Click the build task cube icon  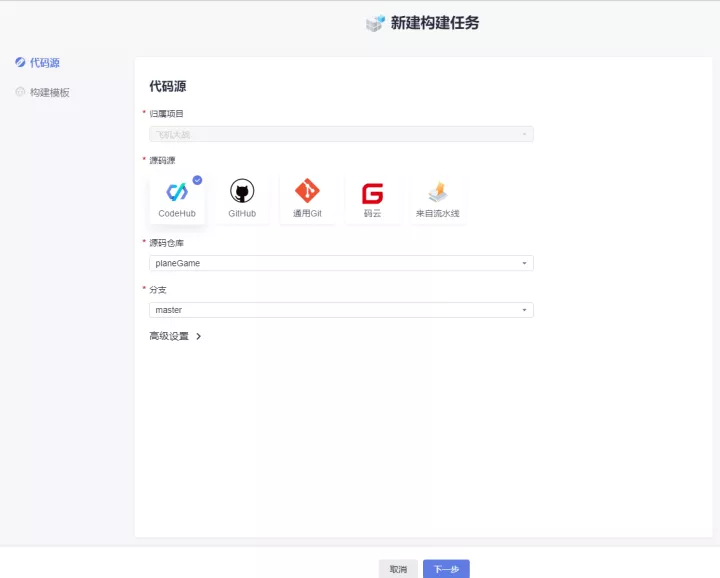375,23
